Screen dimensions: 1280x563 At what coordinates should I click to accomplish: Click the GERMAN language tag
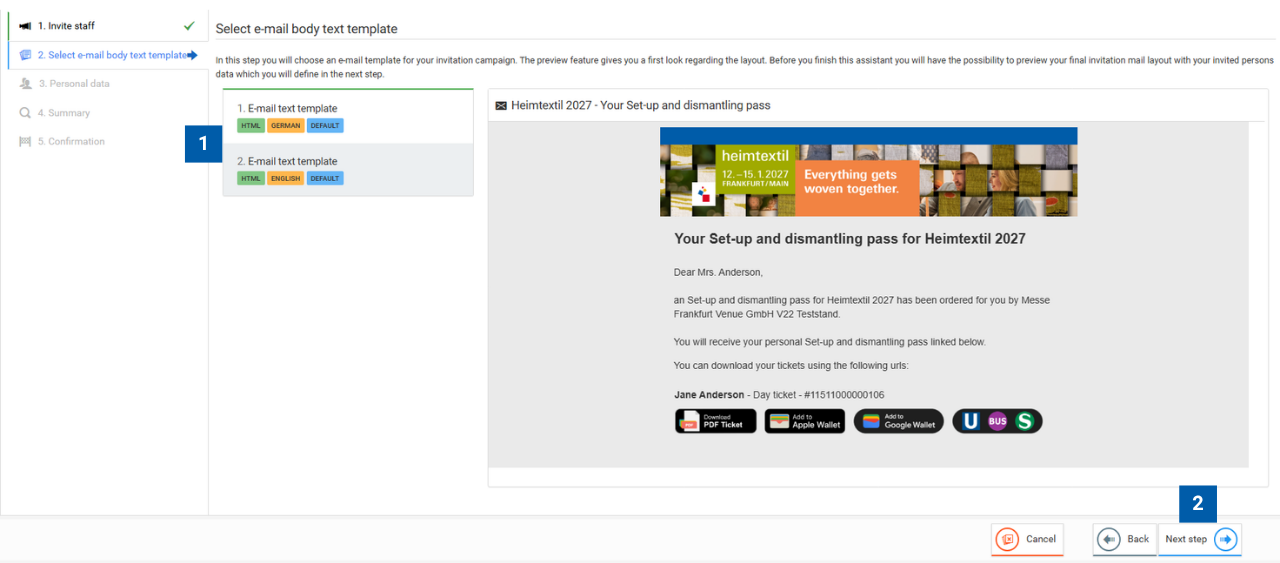point(286,126)
